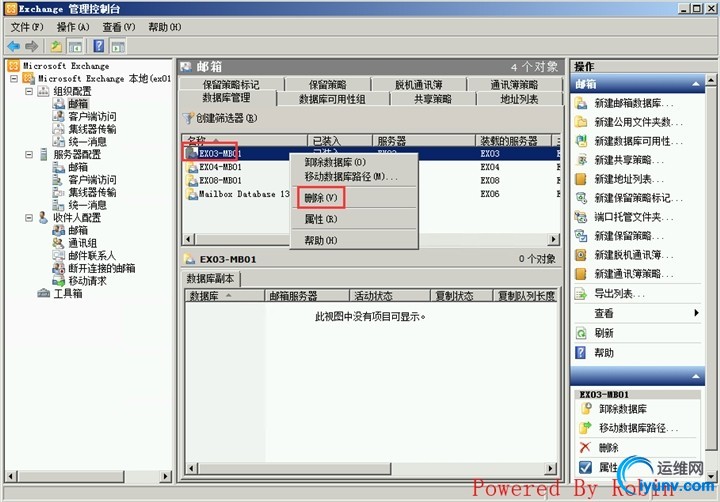Click right arrow of left tree scrollbar

click(x=165, y=476)
